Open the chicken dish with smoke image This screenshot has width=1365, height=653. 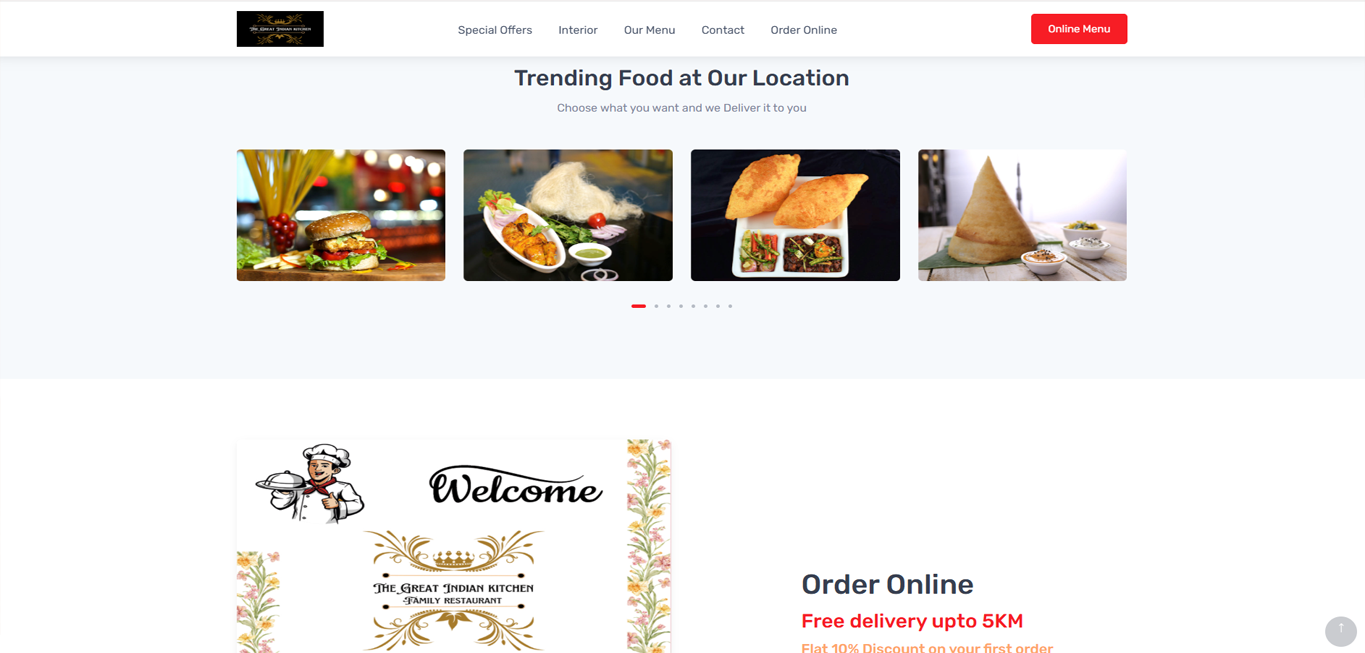tap(568, 215)
